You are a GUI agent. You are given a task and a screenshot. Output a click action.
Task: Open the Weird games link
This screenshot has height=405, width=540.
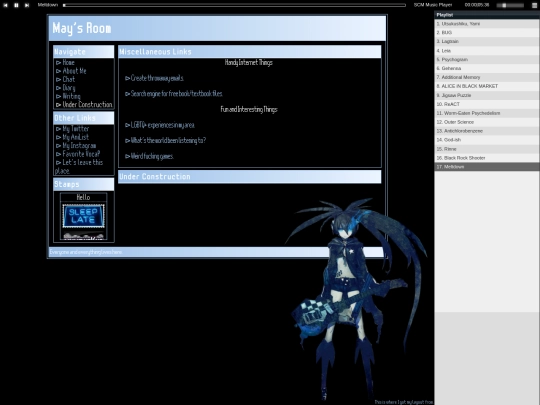click(x=152, y=156)
